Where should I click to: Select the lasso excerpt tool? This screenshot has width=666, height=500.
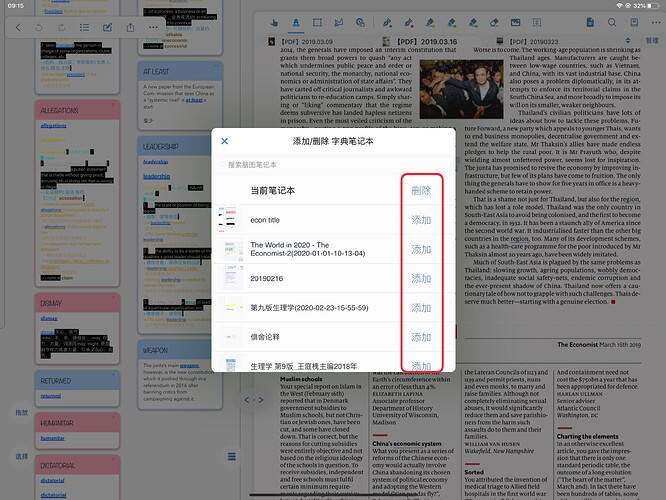339,23
